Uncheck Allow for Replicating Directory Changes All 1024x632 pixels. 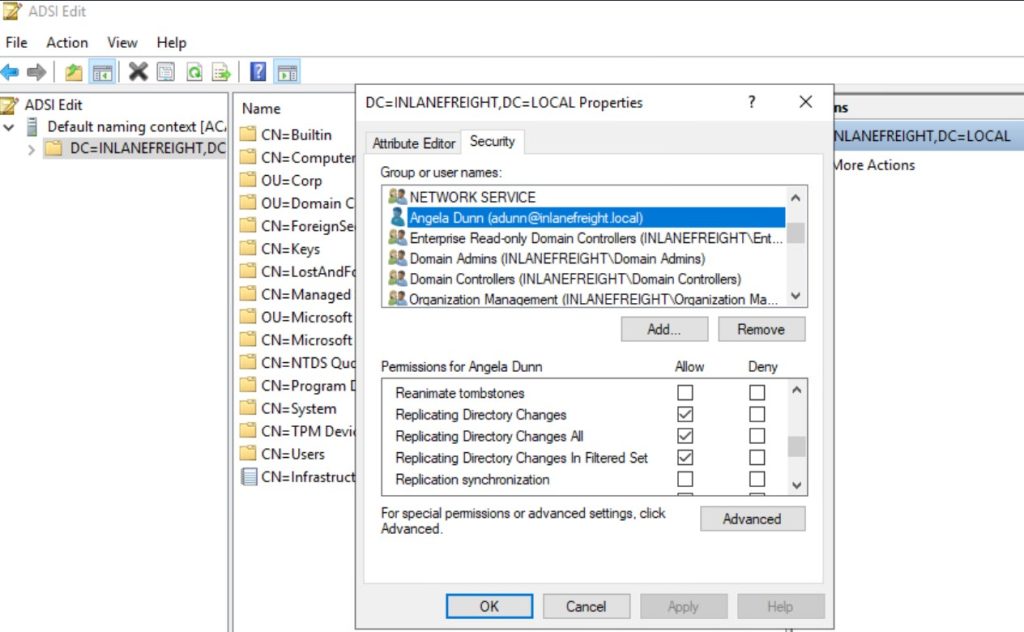click(685, 436)
